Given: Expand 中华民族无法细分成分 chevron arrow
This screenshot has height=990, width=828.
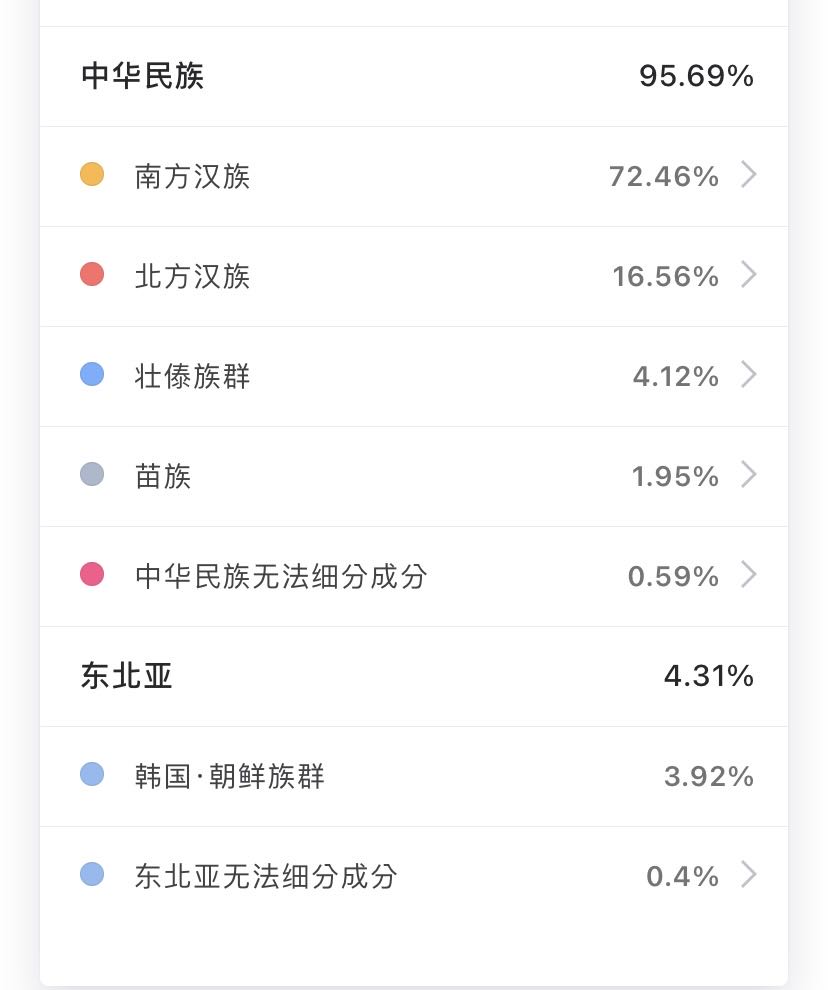Looking at the screenshot, I should [748, 575].
